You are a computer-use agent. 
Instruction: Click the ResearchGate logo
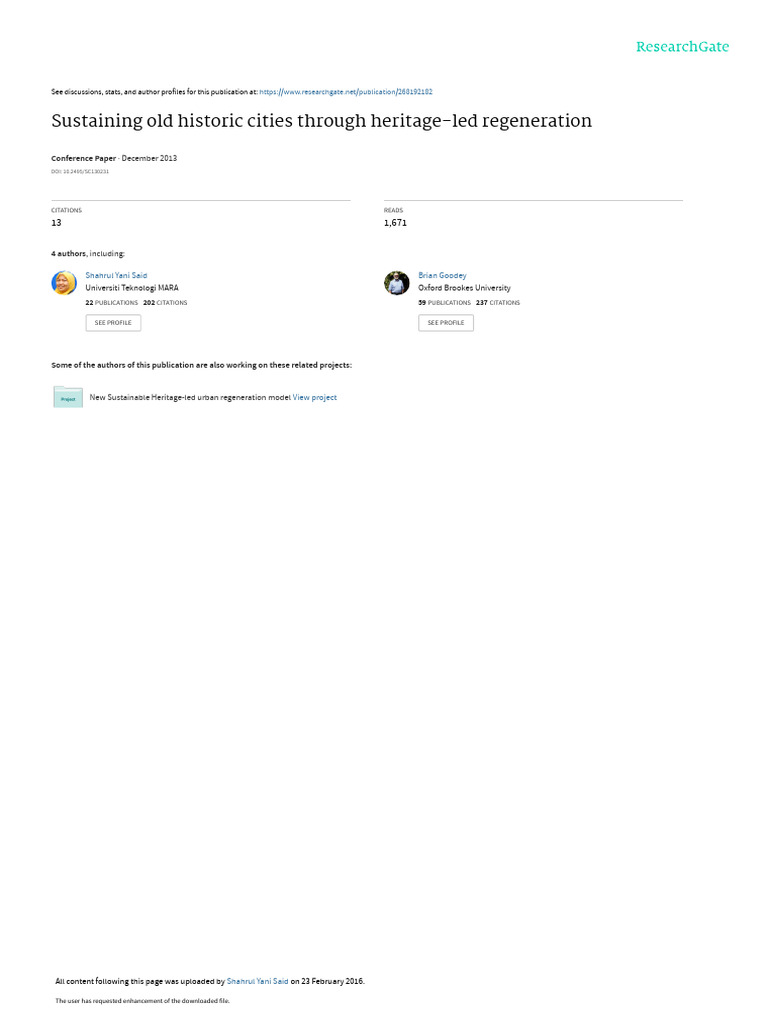coord(682,46)
